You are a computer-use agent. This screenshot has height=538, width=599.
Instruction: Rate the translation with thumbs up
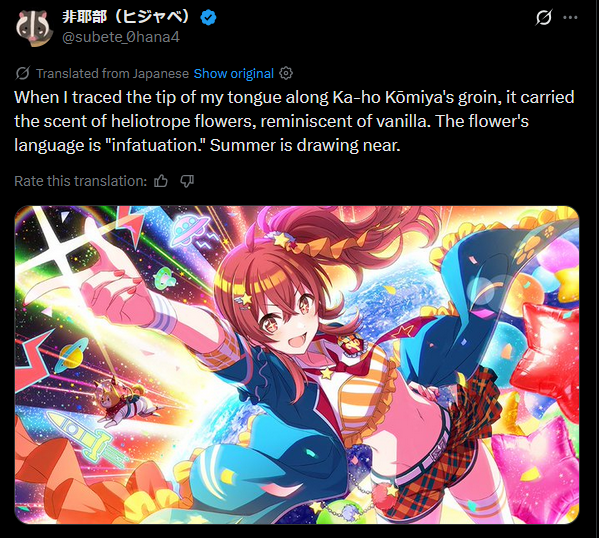click(161, 181)
